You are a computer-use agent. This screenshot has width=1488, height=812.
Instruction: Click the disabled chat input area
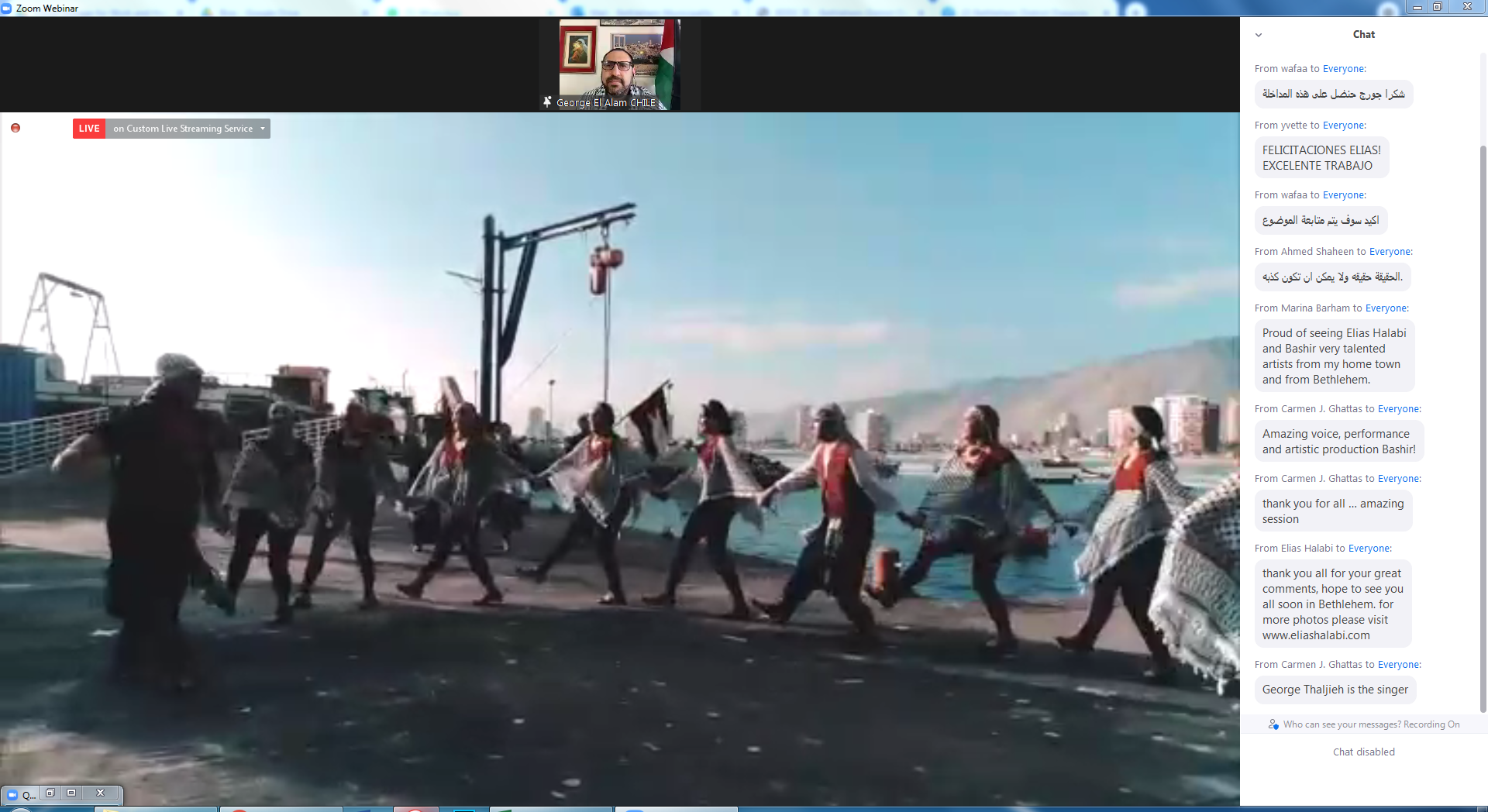[1363, 752]
